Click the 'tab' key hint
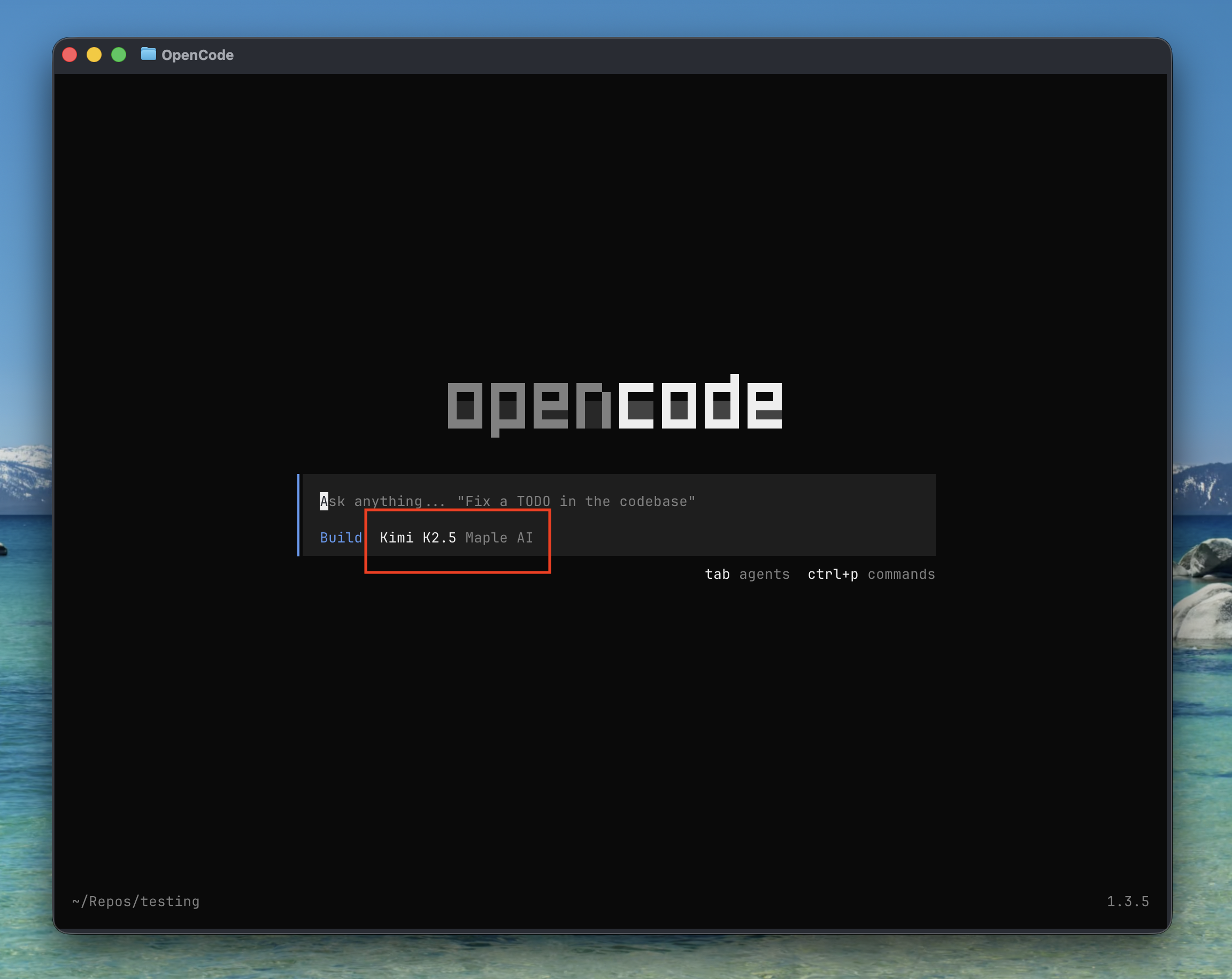 click(717, 574)
